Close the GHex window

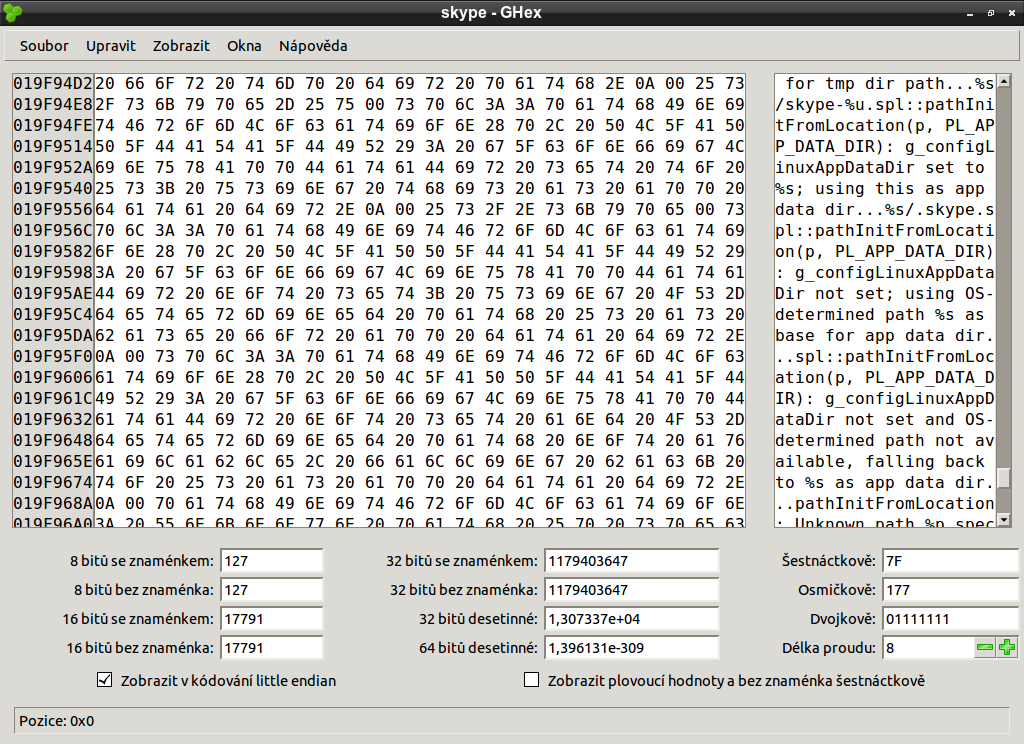click(1012, 13)
